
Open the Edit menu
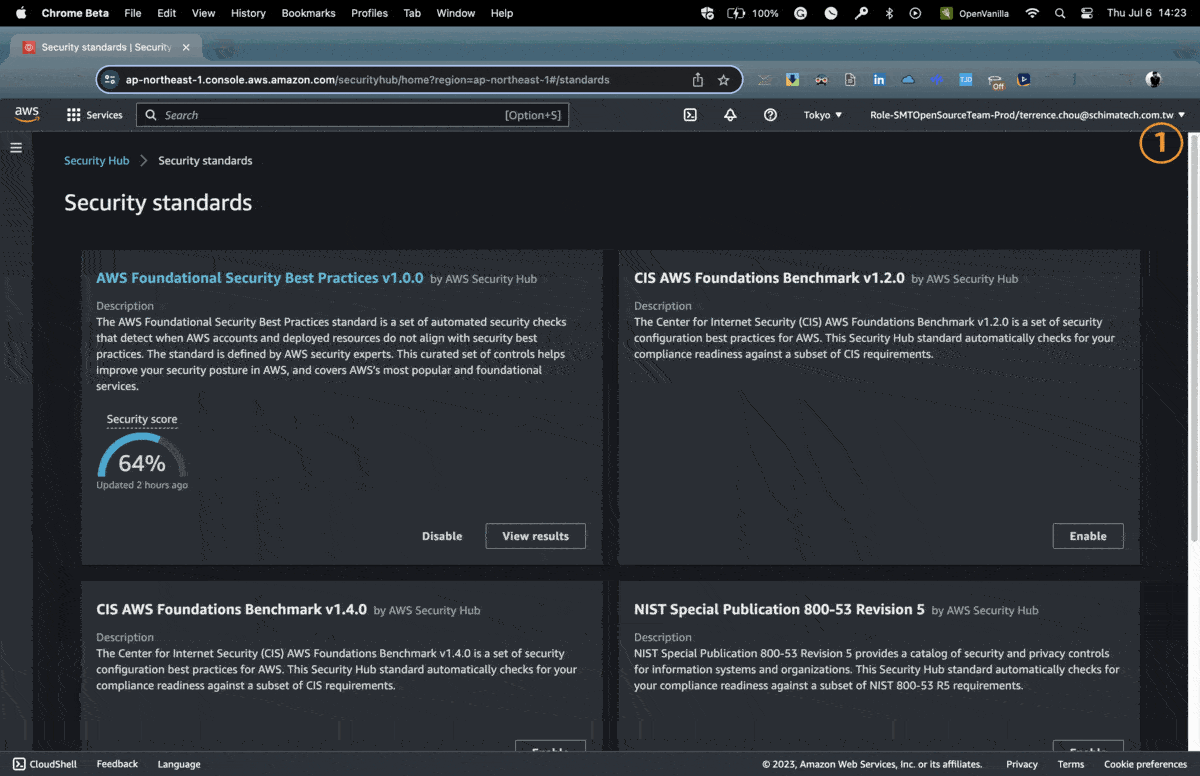[x=167, y=13]
